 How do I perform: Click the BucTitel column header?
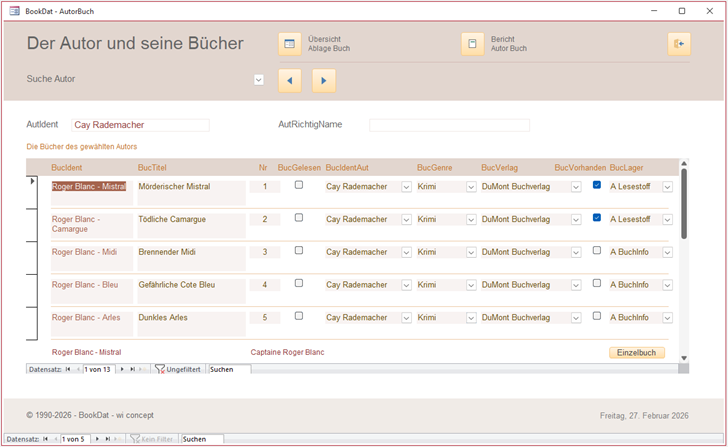click(x=152, y=168)
